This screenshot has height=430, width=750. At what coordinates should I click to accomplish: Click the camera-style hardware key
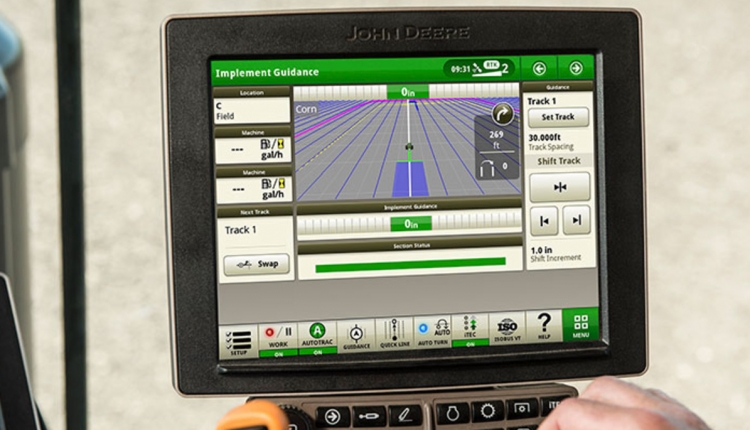[x=521, y=408]
